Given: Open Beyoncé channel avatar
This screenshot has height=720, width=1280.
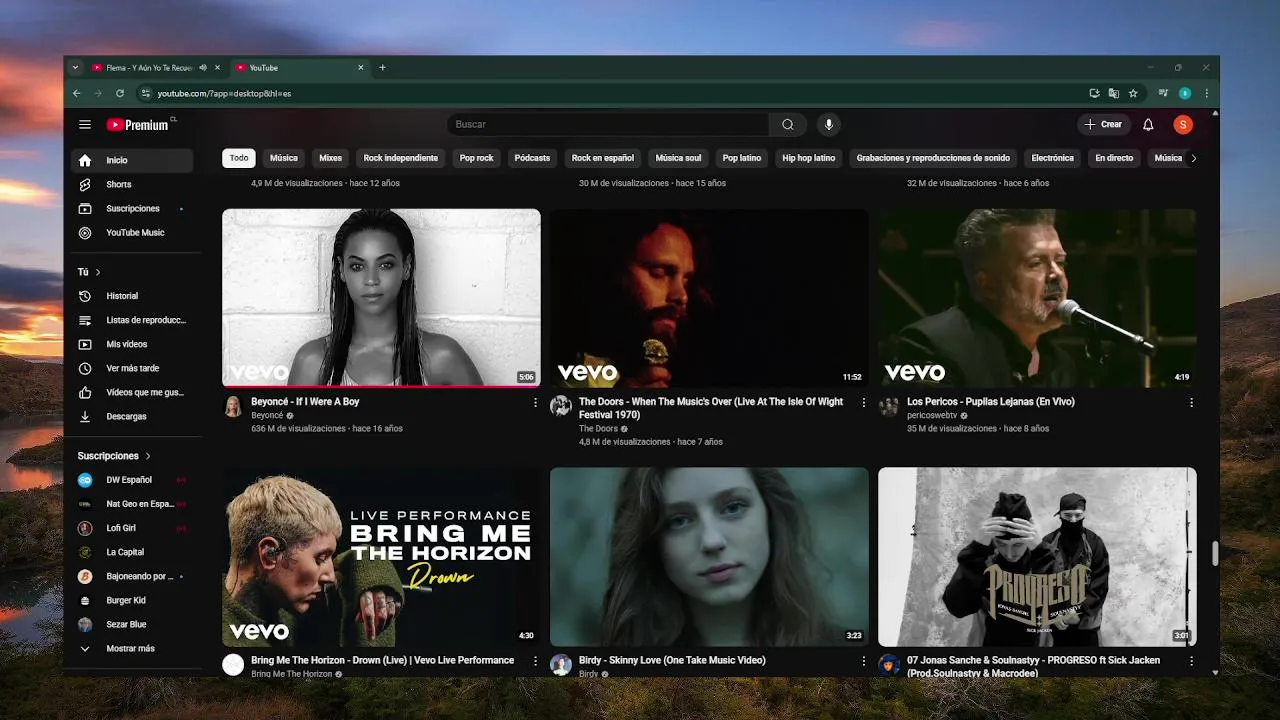Looking at the screenshot, I should pyautogui.click(x=233, y=406).
